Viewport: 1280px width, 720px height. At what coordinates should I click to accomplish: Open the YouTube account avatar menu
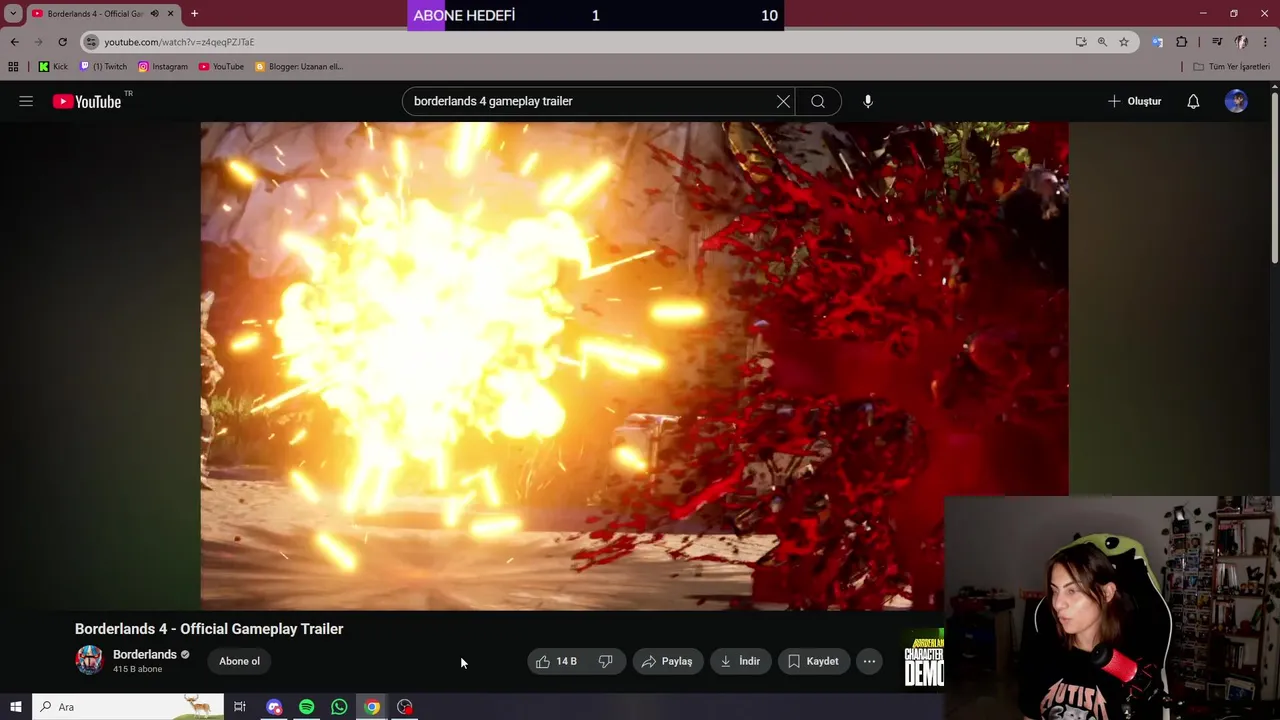click(1236, 101)
